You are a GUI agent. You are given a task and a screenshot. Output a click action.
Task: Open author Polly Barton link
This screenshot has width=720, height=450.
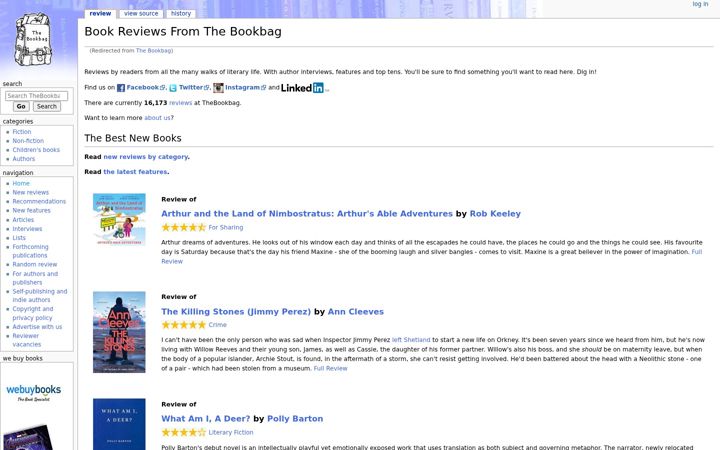click(x=295, y=419)
